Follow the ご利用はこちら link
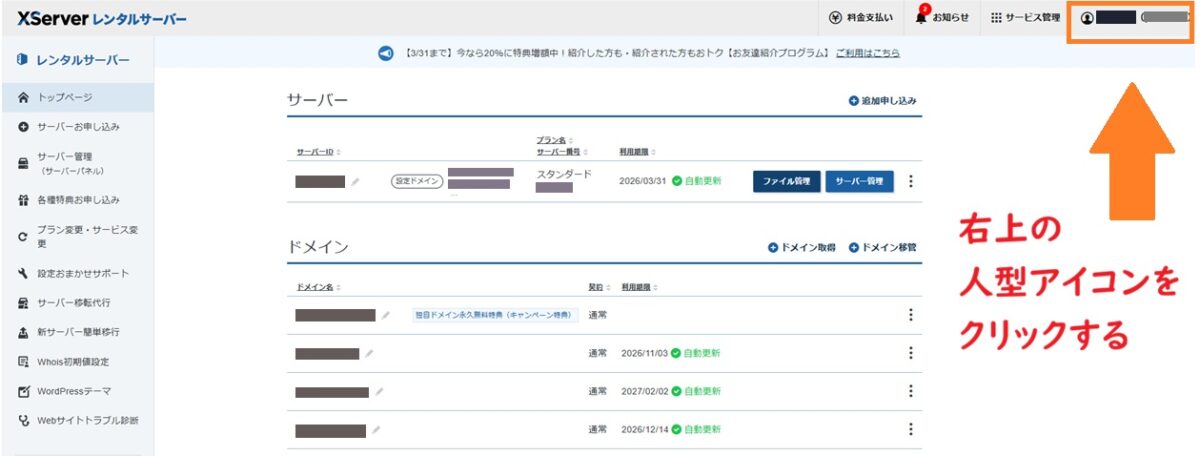Image resolution: width=1200 pixels, height=456 pixels. tap(867, 53)
